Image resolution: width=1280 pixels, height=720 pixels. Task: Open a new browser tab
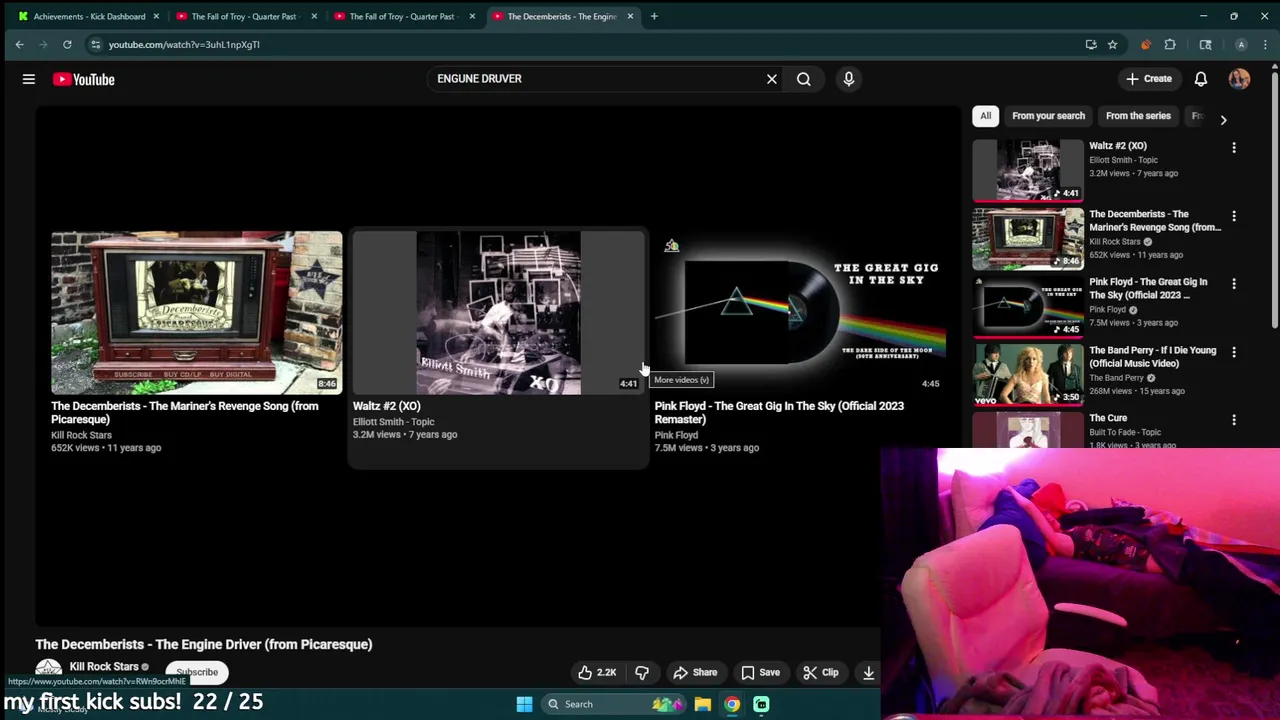(x=654, y=16)
